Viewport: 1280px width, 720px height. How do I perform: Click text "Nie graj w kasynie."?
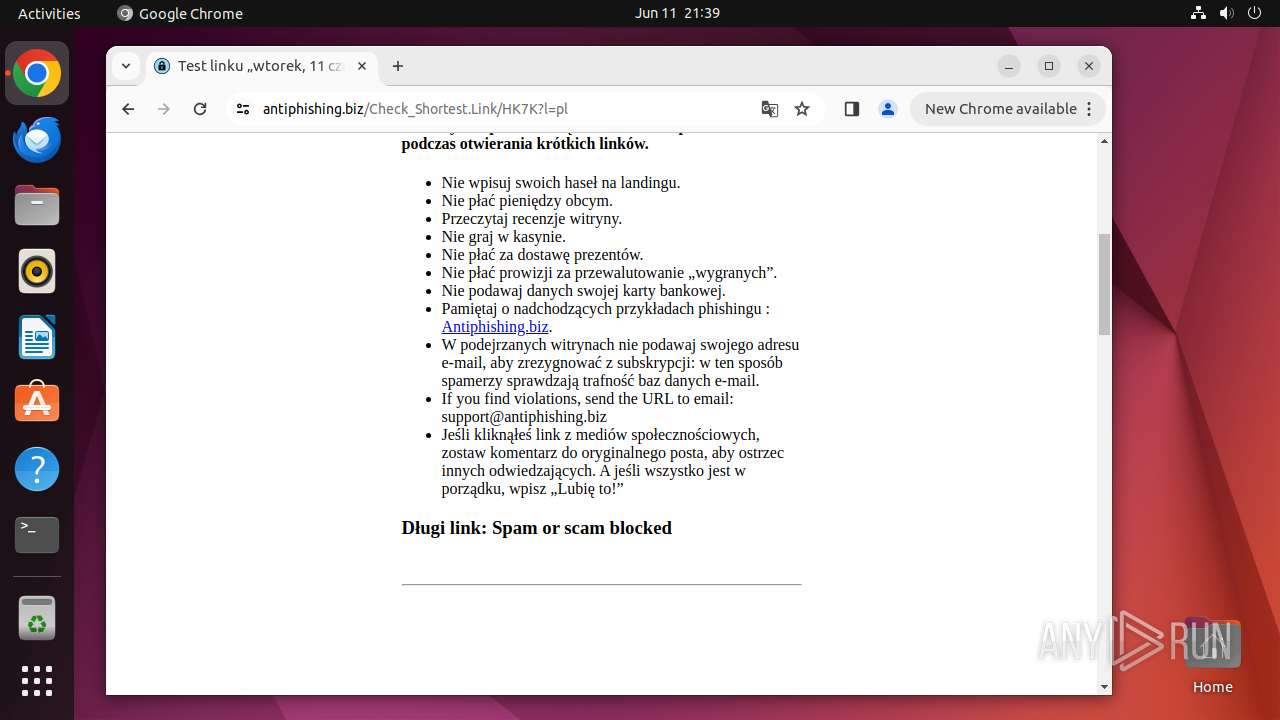tap(504, 237)
